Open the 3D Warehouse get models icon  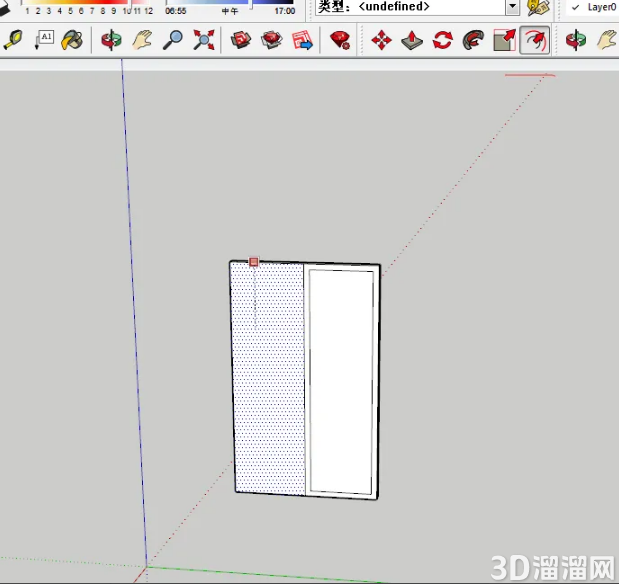point(240,40)
